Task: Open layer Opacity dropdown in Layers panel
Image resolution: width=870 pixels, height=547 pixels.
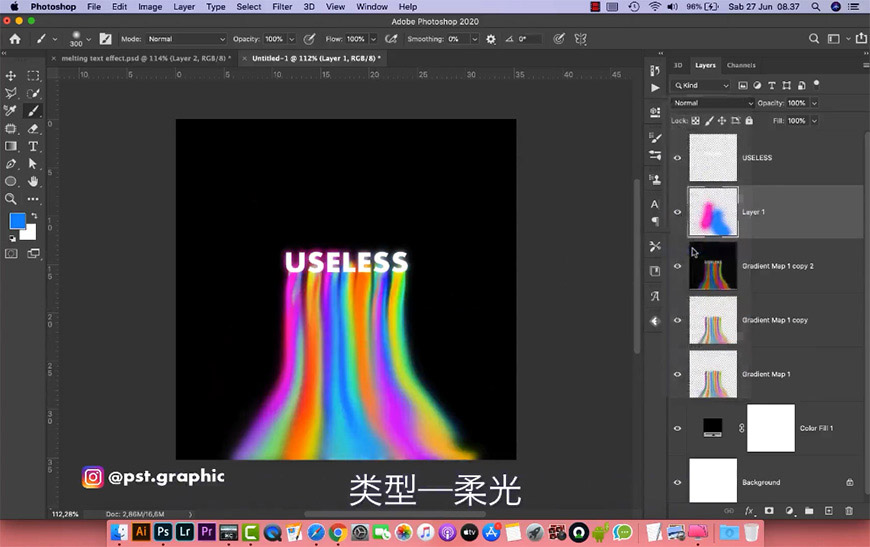Action: (x=815, y=103)
